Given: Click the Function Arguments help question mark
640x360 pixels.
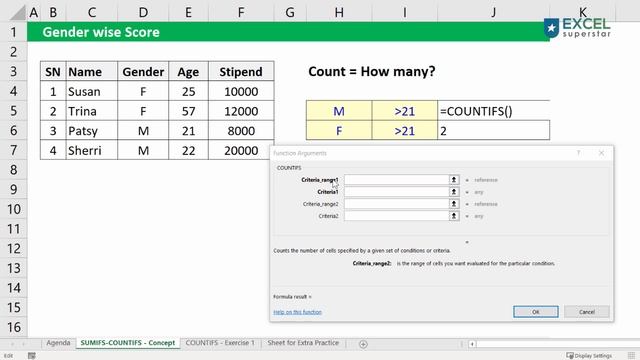Looking at the screenshot, I should [578, 153].
